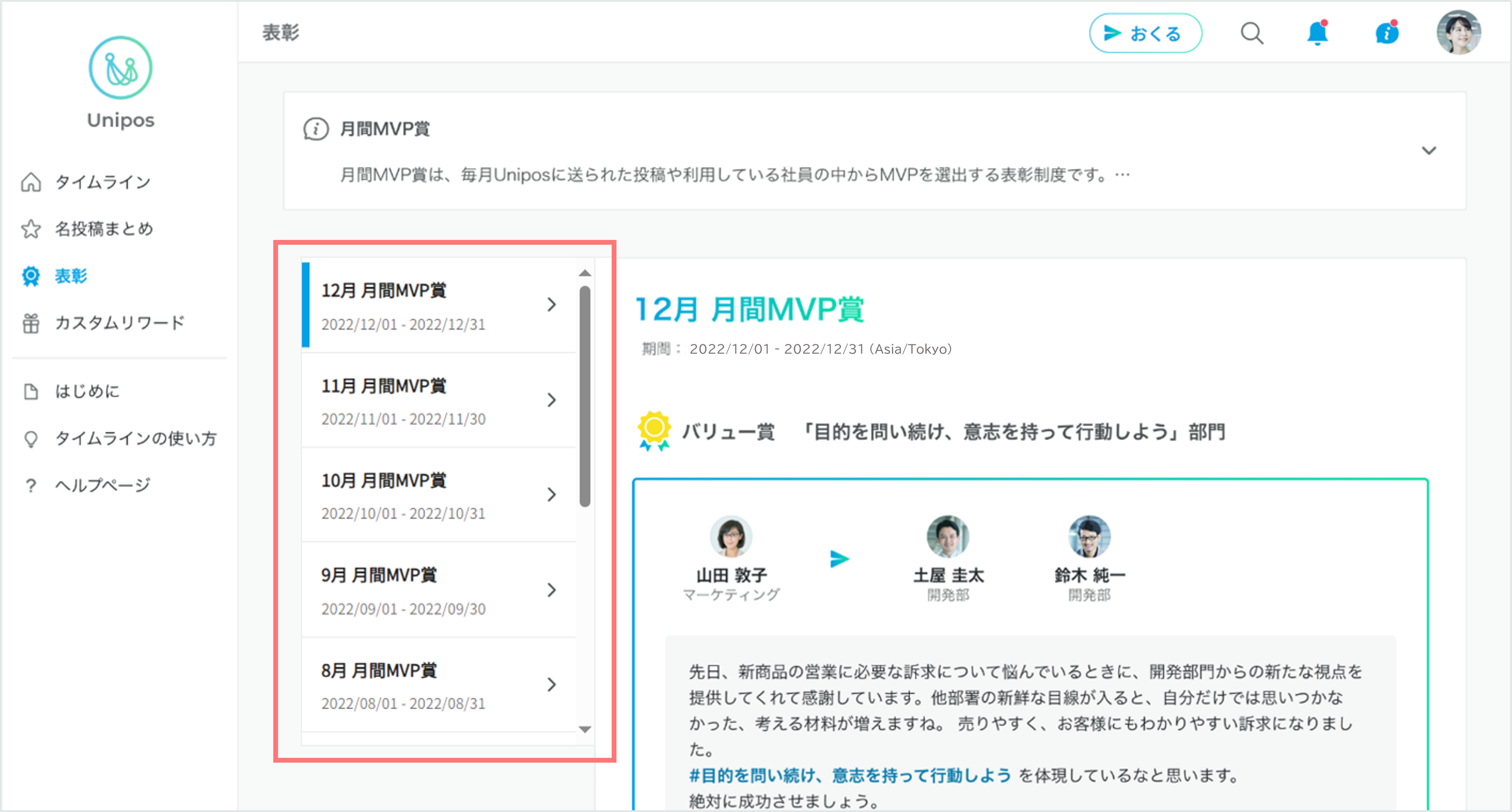Click 土屋 圭太 name text
Viewport: 1512px width, 812px height.
point(948,575)
